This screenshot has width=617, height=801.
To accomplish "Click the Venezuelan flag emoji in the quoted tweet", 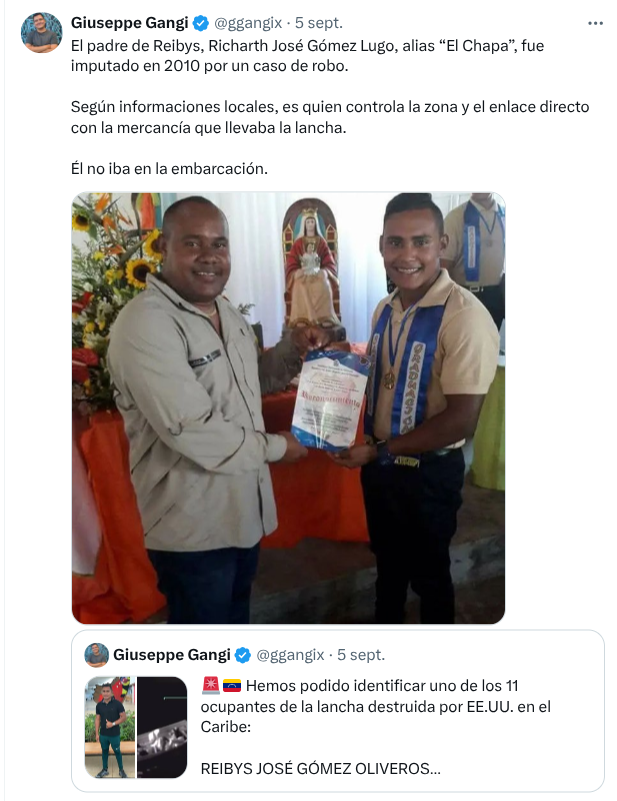I will (x=232, y=686).
